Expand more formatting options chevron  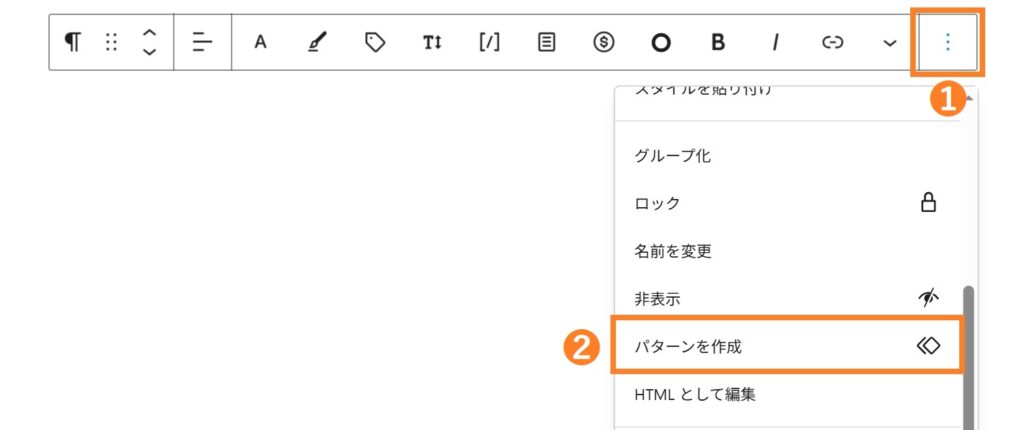(889, 43)
